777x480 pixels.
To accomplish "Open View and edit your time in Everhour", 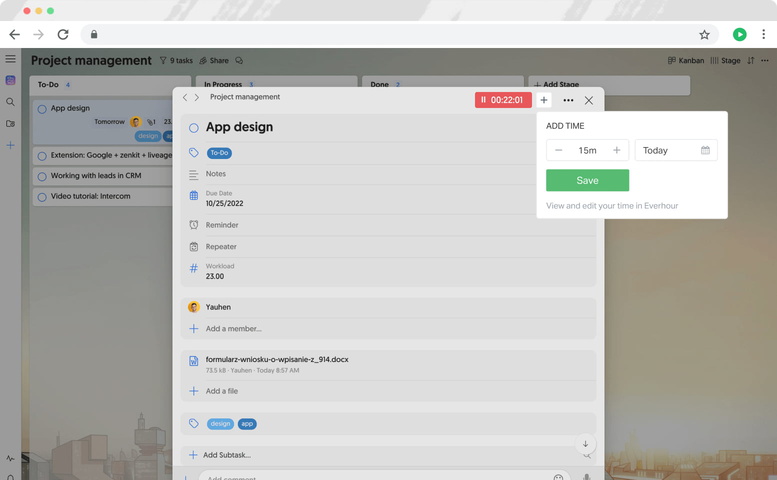I will (x=612, y=206).
